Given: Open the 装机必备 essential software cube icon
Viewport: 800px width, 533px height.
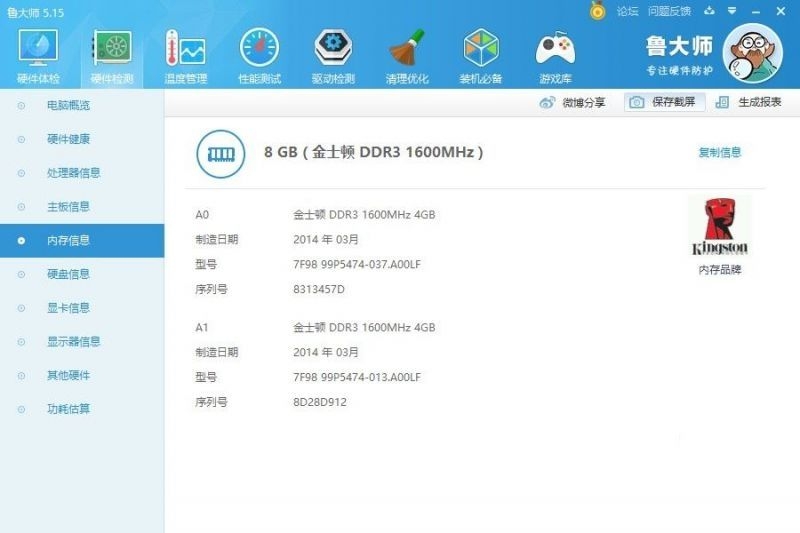Looking at the screenshot, I should 481,56.
